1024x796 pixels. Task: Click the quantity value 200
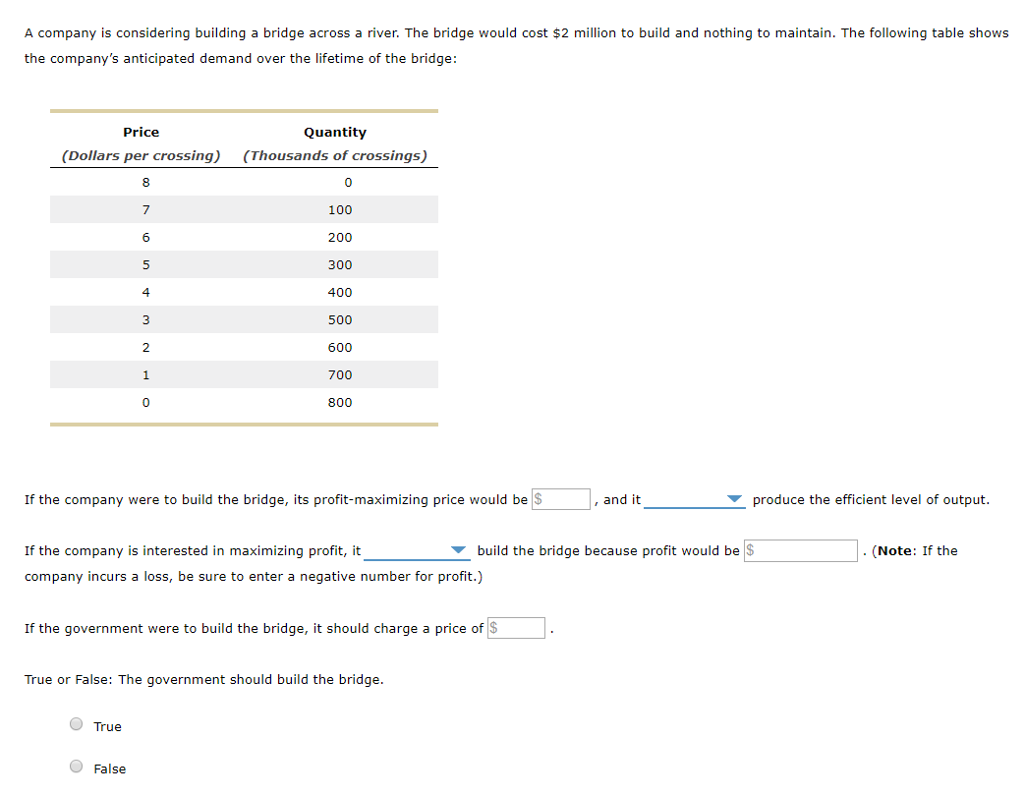click(x=340, y=237)
